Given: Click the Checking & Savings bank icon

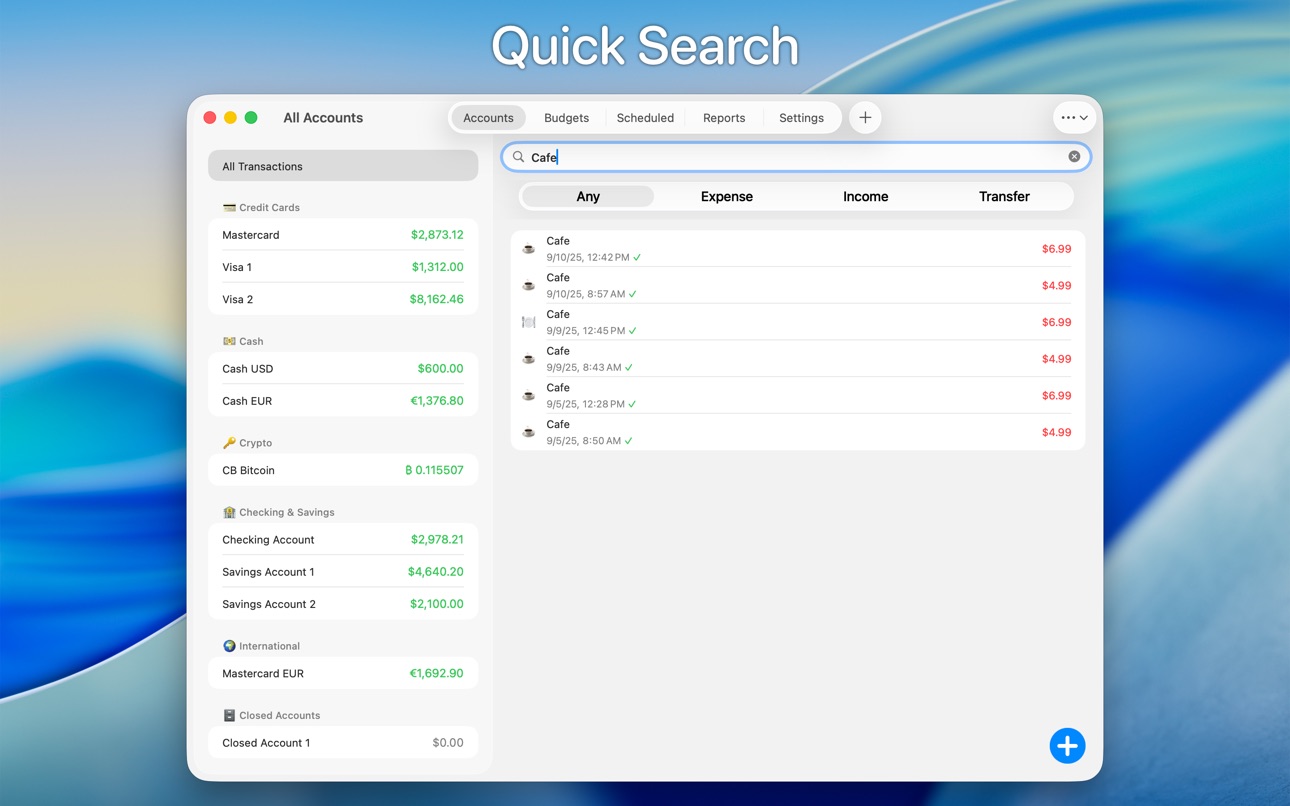Looking at the screenshot, I should tap(229, 512).
